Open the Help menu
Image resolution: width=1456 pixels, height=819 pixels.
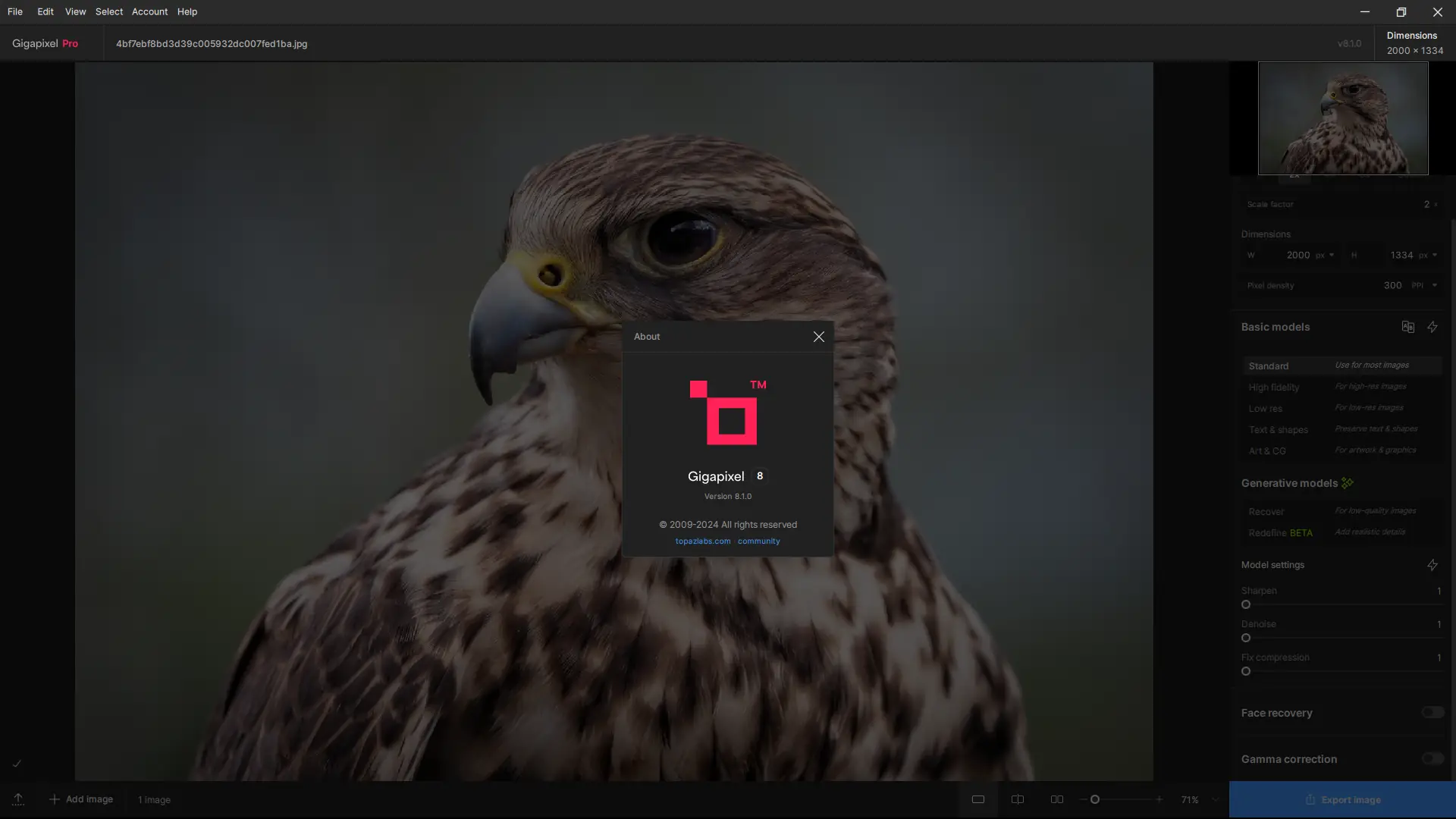187,11
